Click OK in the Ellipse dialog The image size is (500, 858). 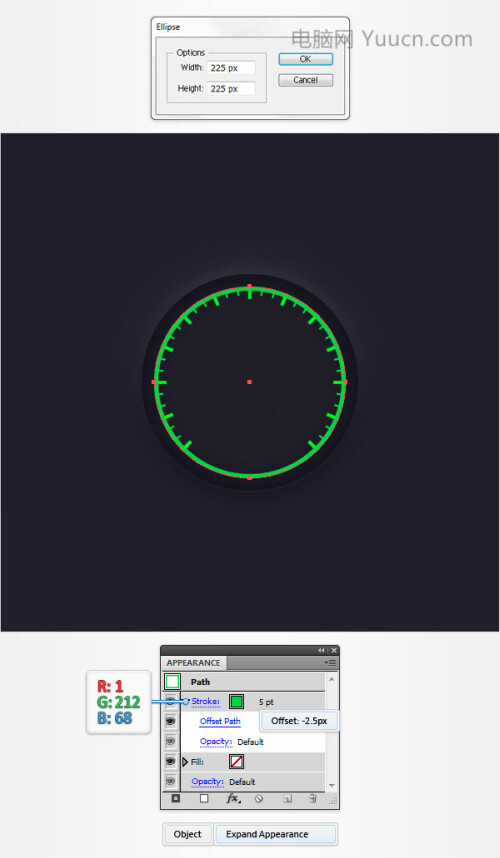[x=305, y=59]
